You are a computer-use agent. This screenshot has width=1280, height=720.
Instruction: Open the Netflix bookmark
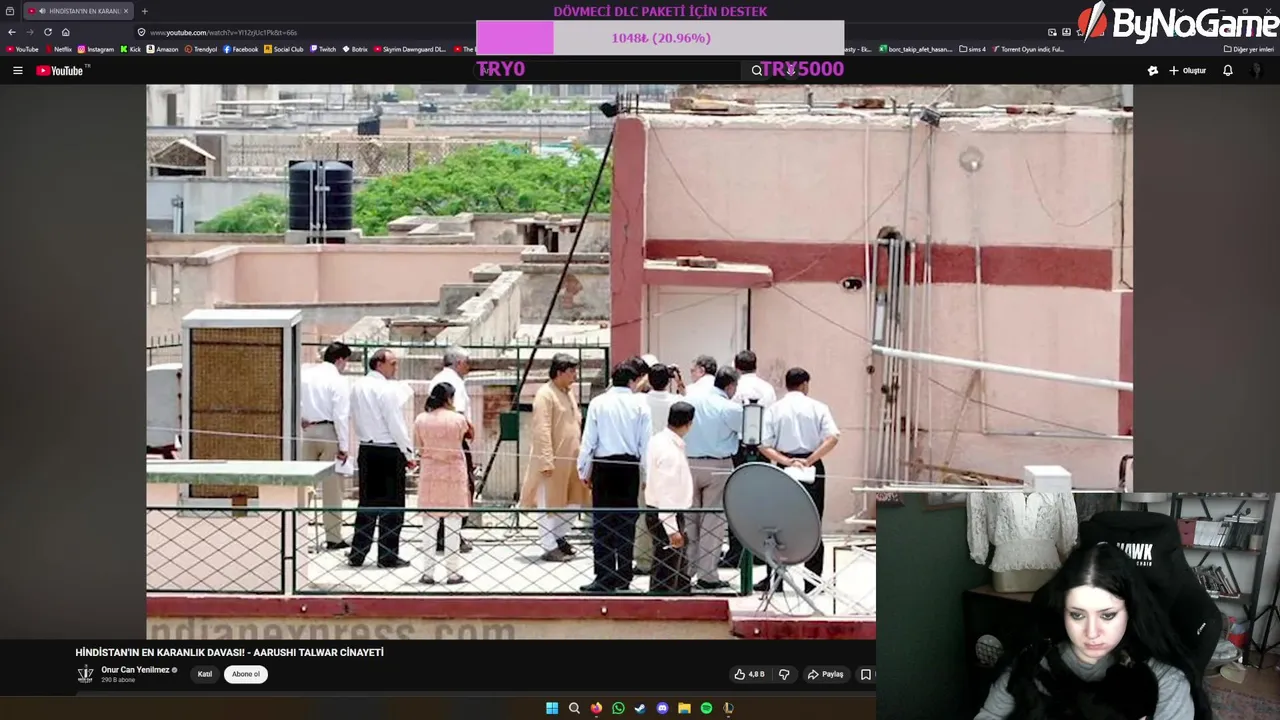pos(58,49)
